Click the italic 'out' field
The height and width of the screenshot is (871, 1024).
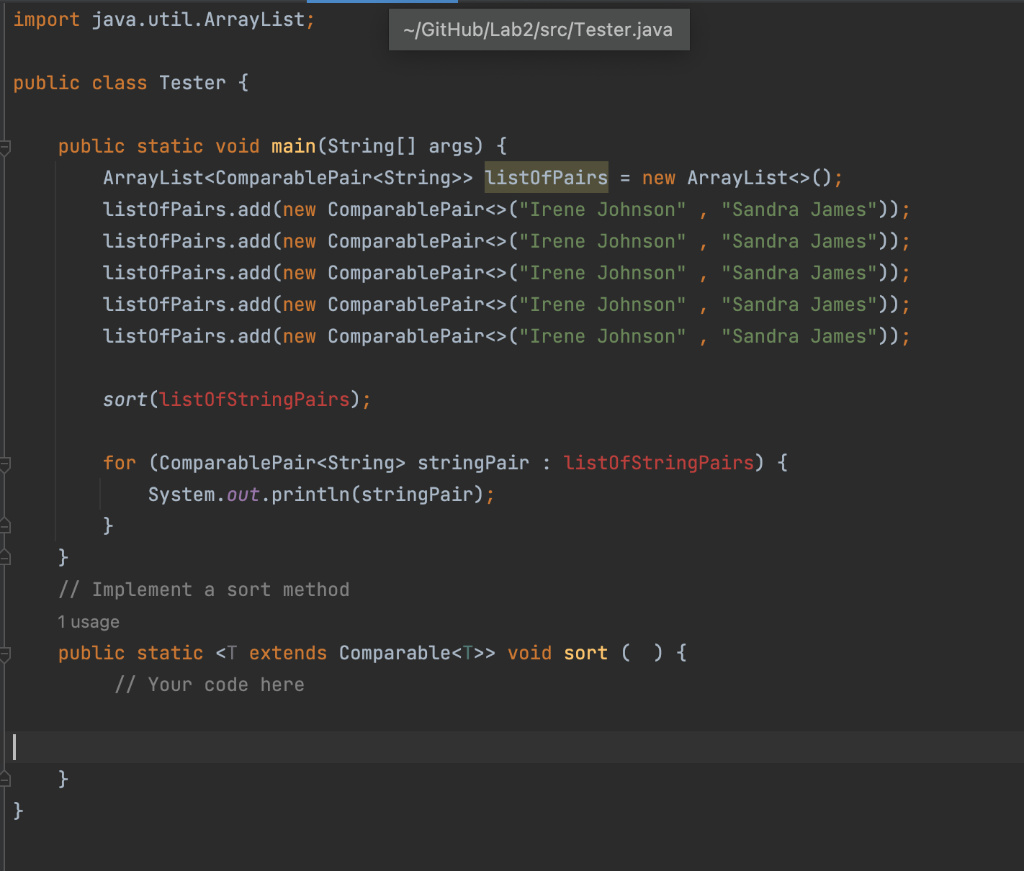[x=243, y=494]
